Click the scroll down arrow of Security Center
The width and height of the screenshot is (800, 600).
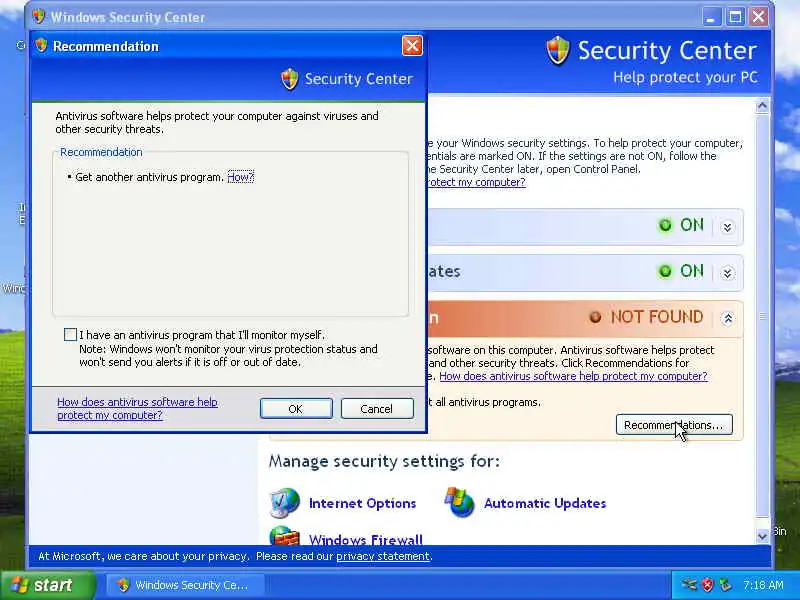coord(762,536)
